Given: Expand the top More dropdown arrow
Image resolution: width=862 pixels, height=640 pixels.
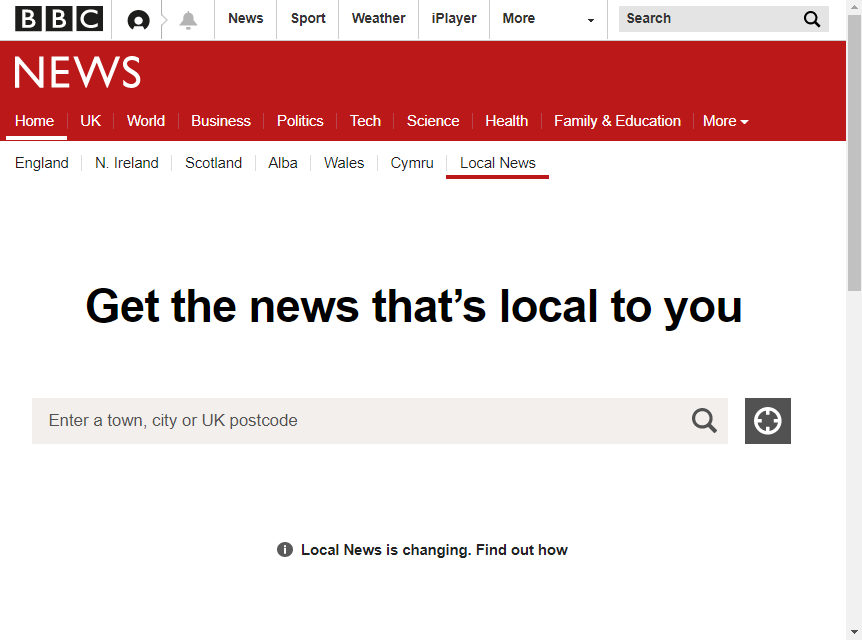Looking at the screenshot, I should [591, 20].
